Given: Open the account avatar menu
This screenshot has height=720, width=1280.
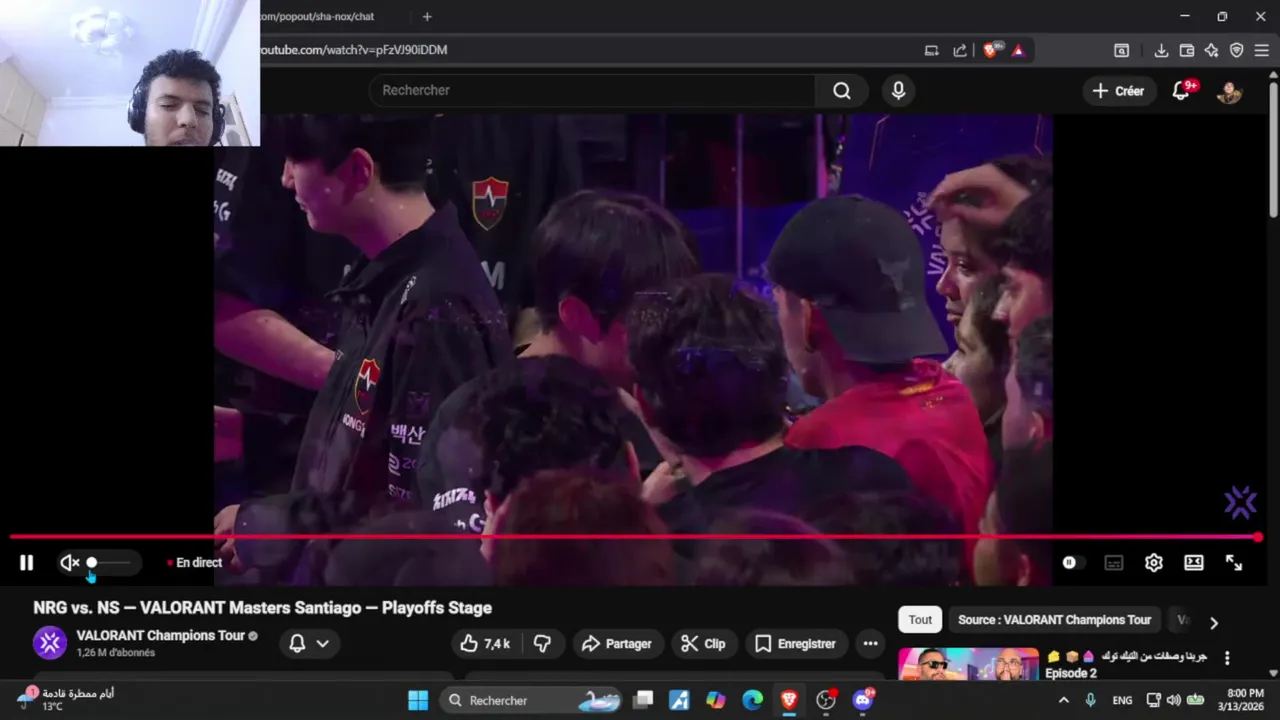Looking at the screenshot, I should point(1229,91).
